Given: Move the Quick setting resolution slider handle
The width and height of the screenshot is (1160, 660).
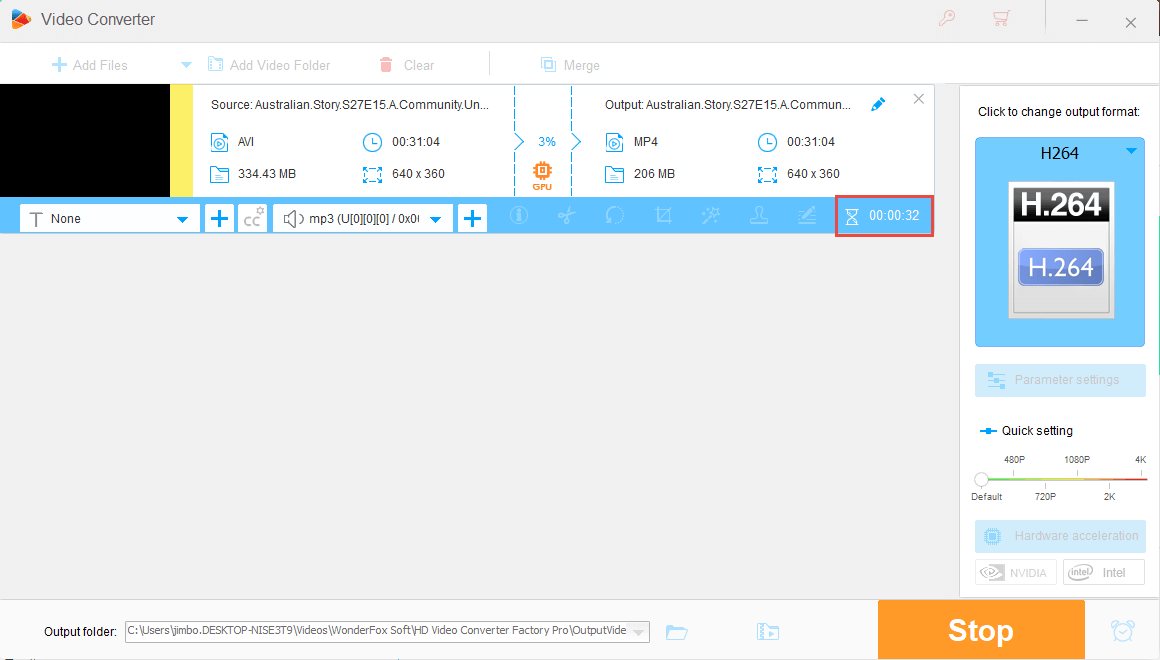Looking at the screenshot, I should pyautogui.click(x=981, y=479).
